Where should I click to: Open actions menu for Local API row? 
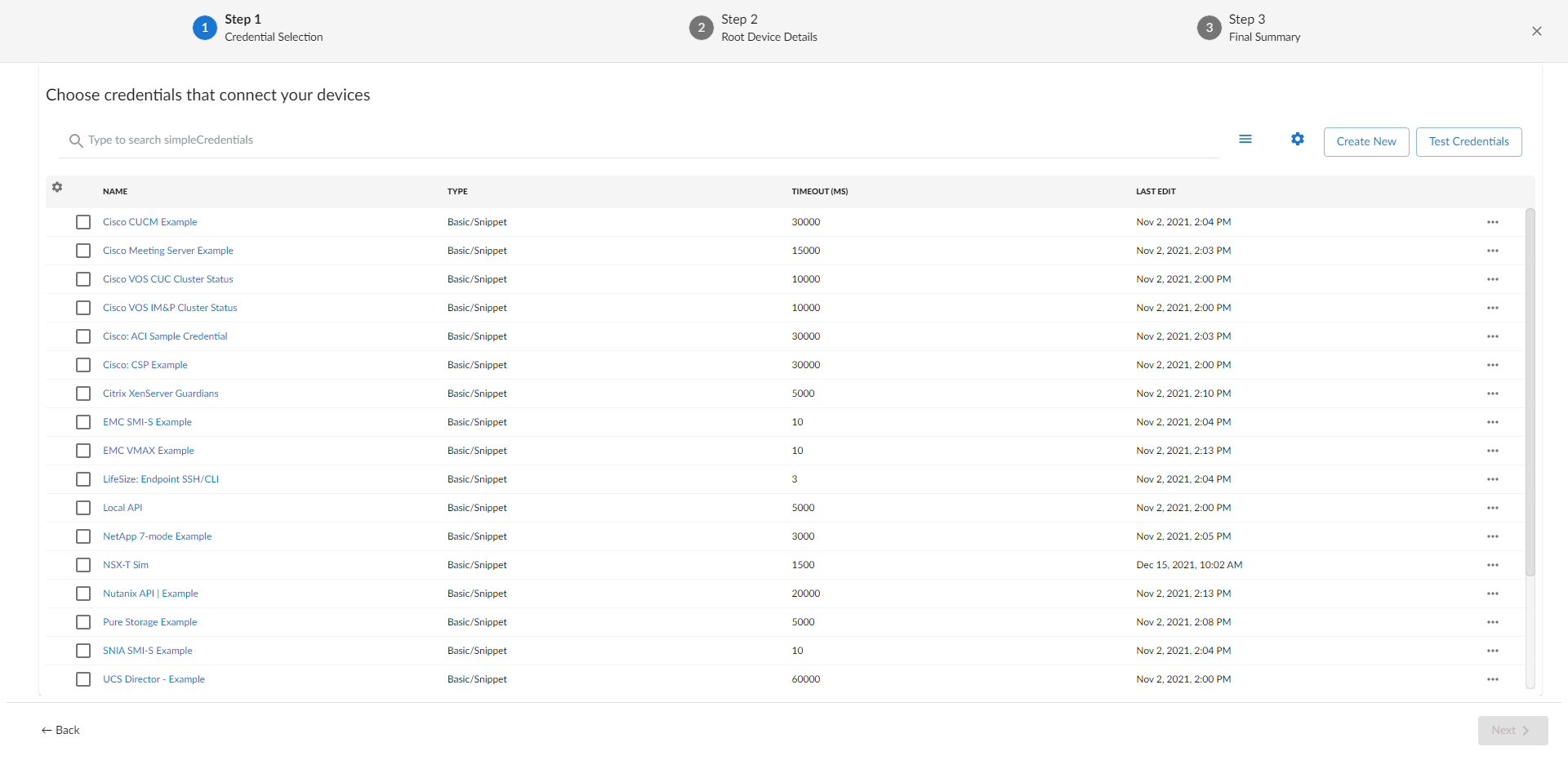[1492, 508]
